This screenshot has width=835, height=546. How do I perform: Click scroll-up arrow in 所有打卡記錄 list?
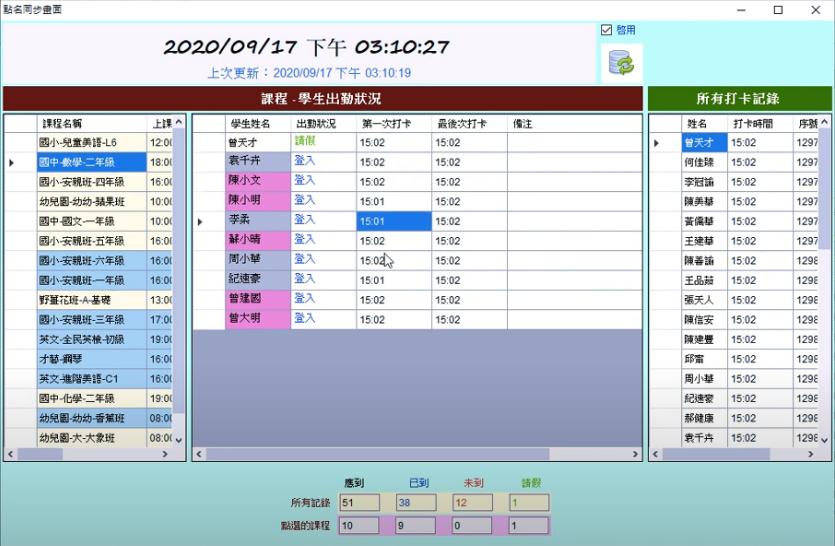point(825,123)
